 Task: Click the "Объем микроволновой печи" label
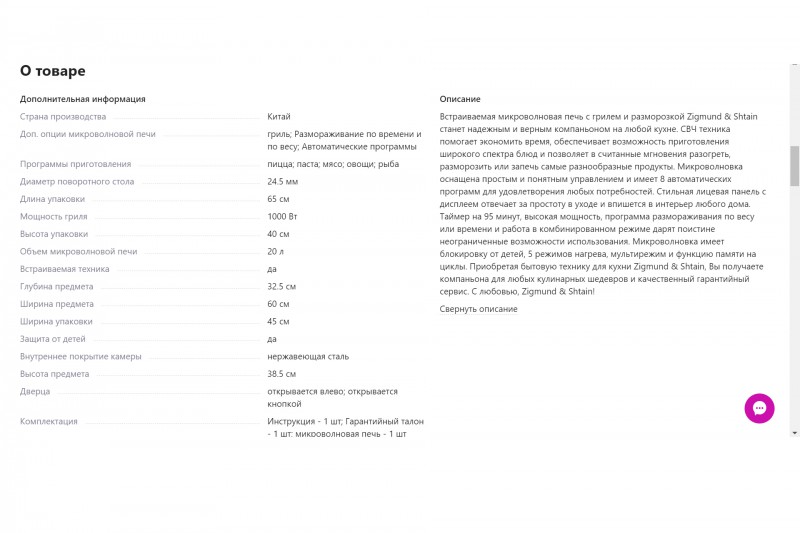[79, 251]
